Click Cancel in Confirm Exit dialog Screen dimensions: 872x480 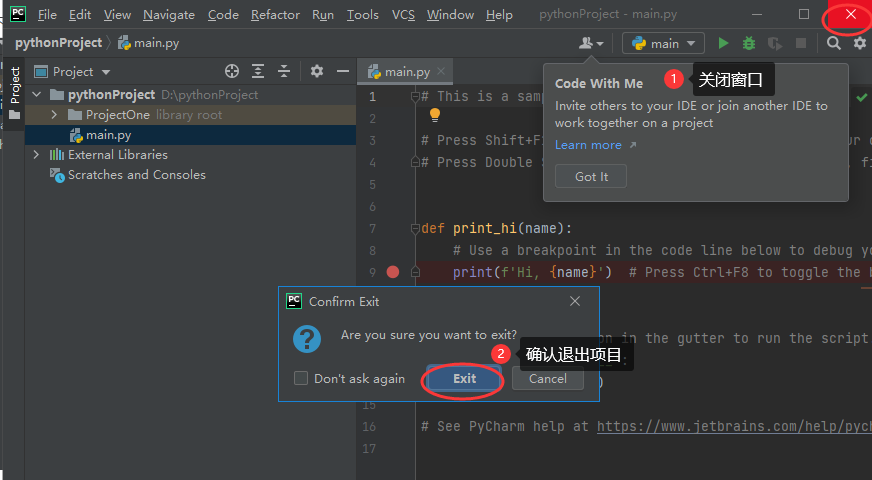tap(548, 379)
